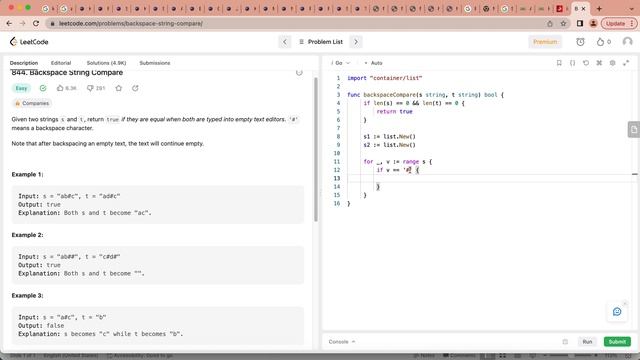Add problem to favorites star icon

click(119, 88)
